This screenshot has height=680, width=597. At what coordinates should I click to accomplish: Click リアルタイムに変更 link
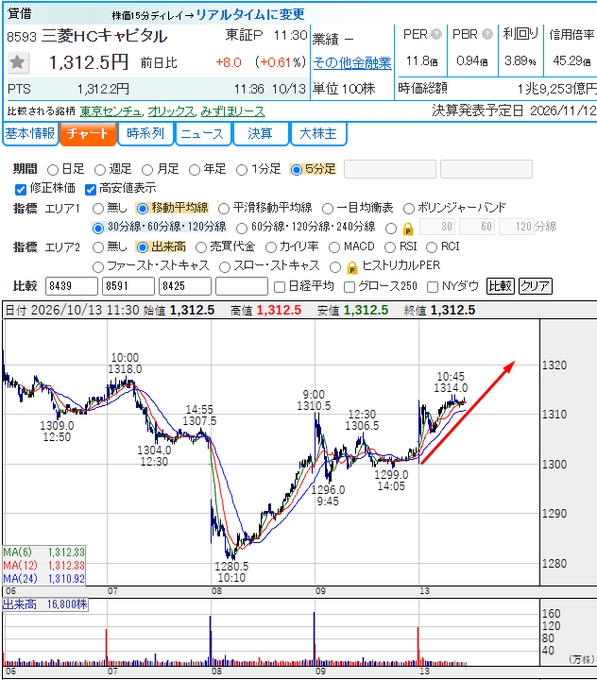tap(250, 14)
